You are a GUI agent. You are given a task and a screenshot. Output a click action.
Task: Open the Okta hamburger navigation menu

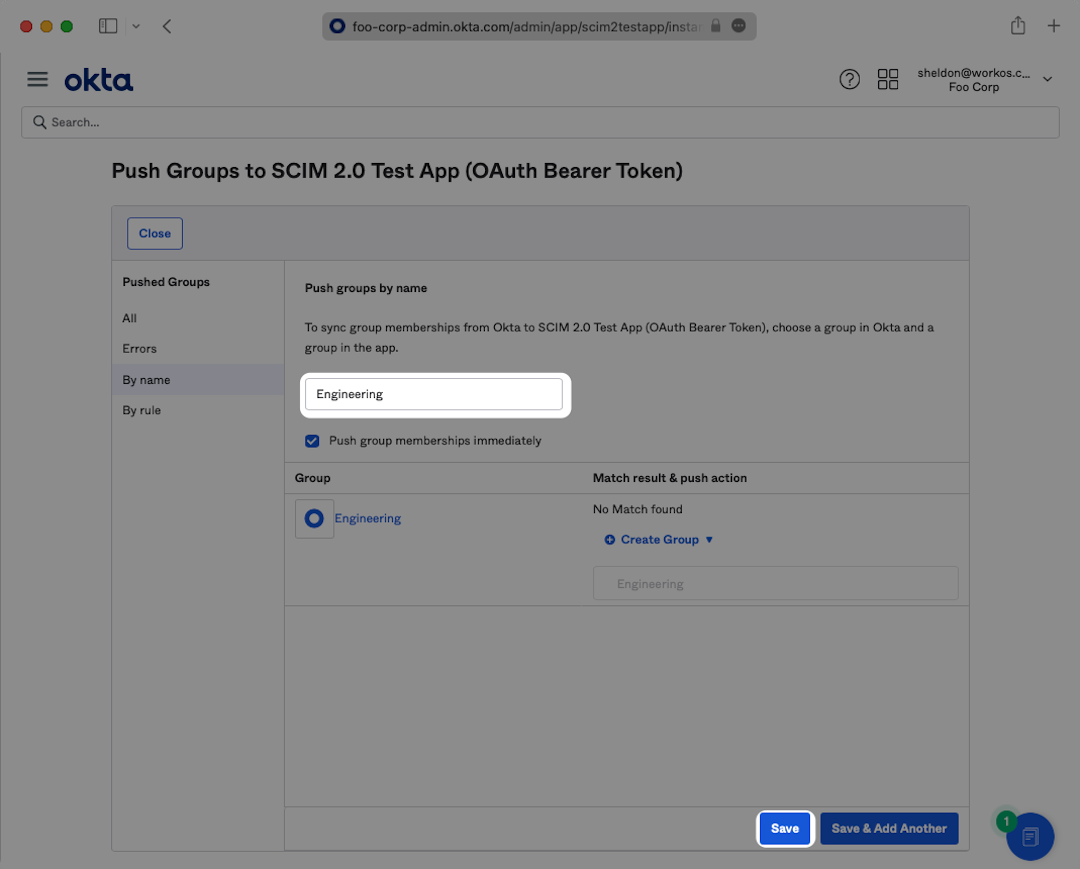click(x=37, y=80)
